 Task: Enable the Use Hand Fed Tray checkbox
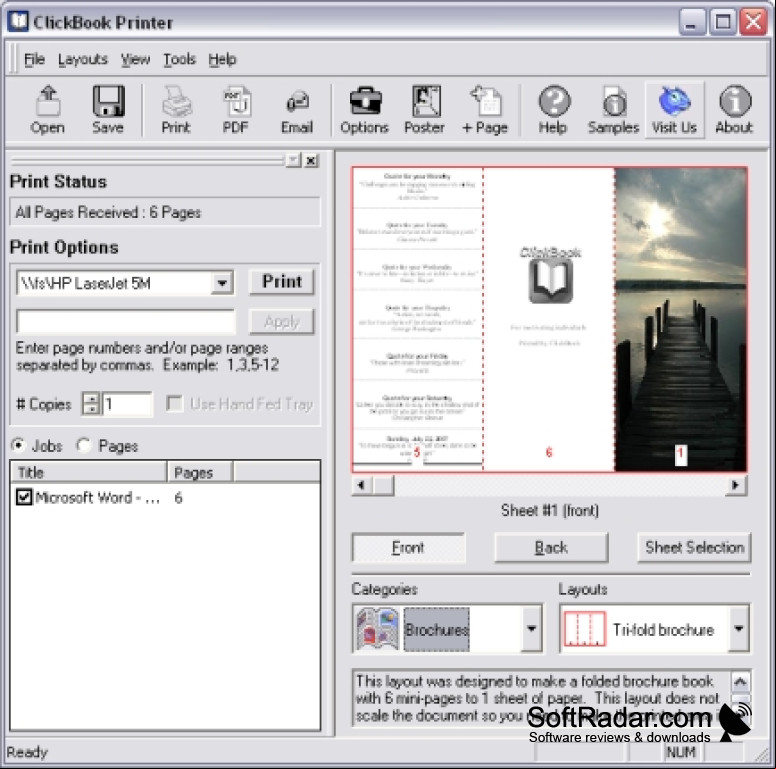(x=174, y=403)
